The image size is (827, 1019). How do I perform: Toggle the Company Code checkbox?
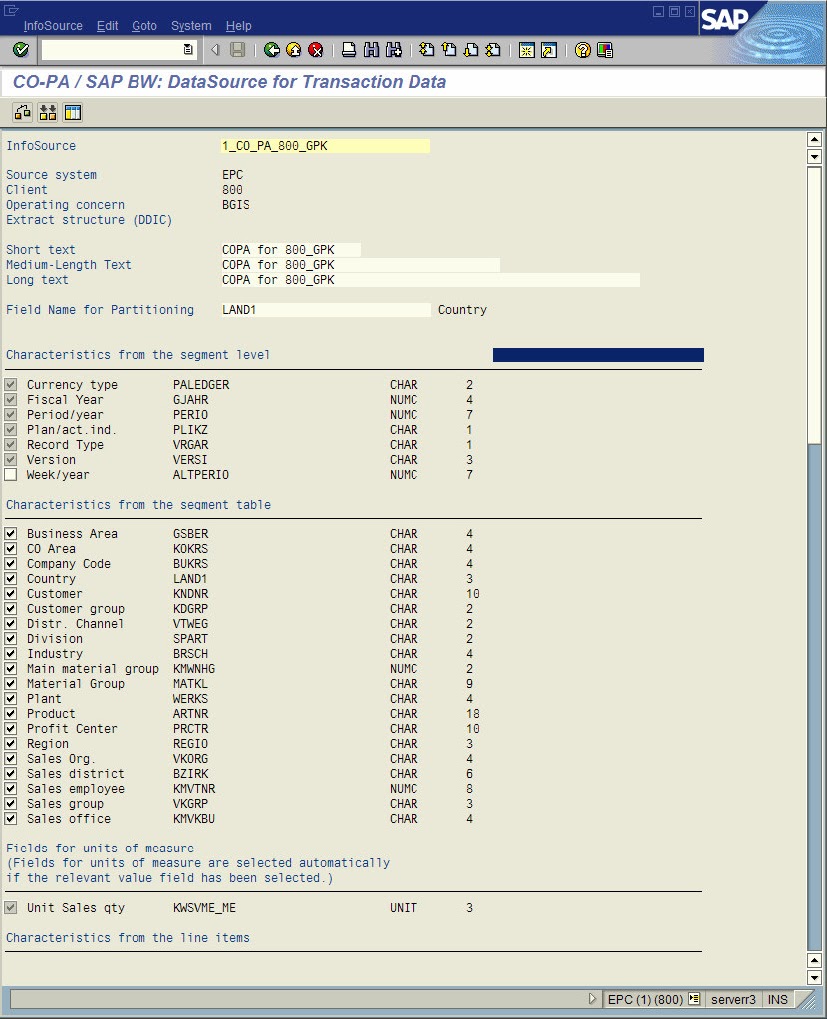click(x=10, y=563)
